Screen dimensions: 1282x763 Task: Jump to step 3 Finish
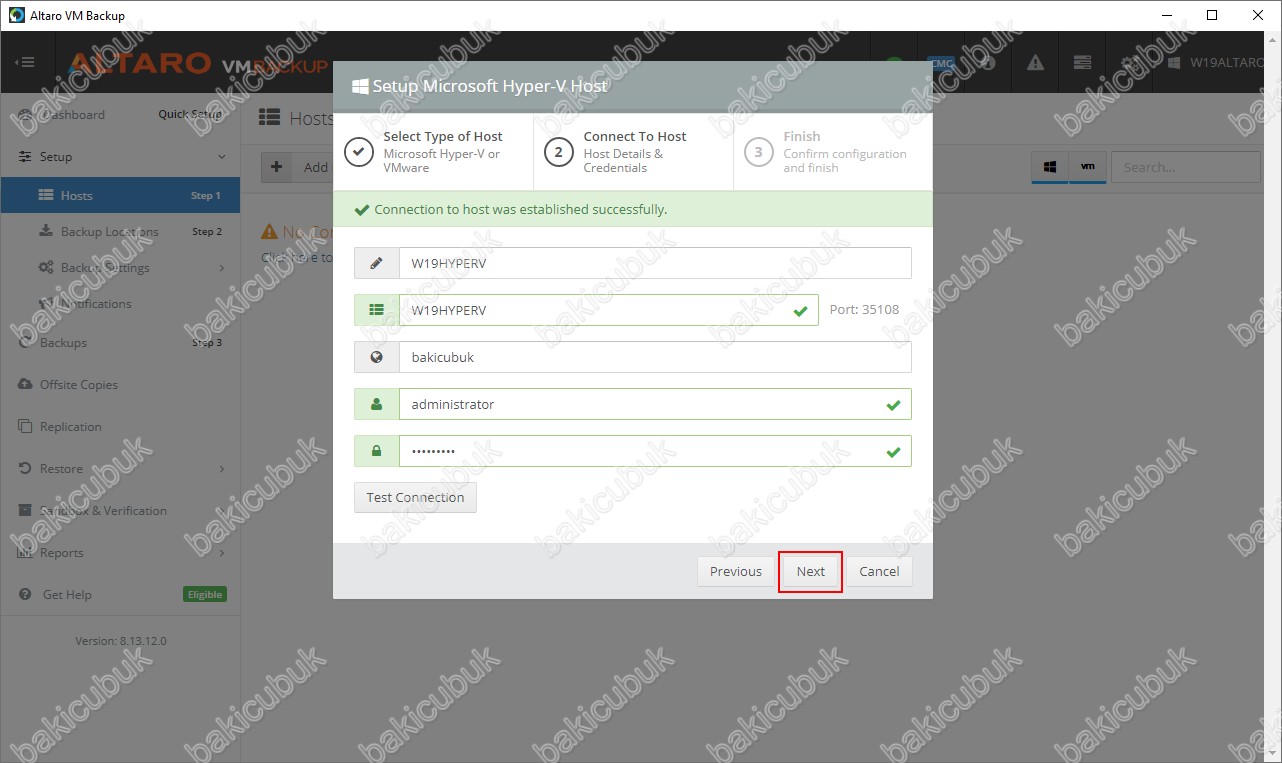[x=833, y=152]
